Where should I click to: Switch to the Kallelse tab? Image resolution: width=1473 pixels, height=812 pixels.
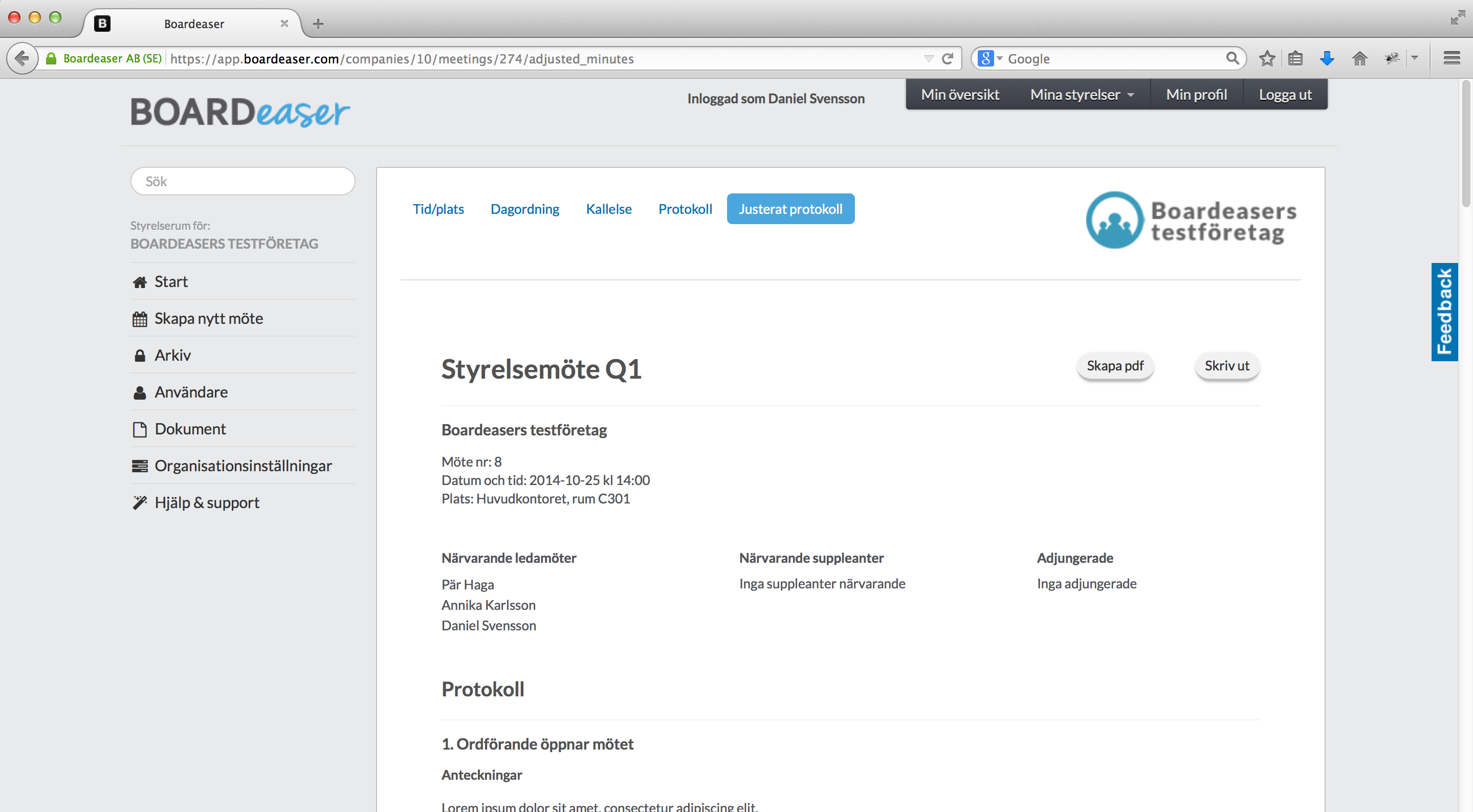608,209
